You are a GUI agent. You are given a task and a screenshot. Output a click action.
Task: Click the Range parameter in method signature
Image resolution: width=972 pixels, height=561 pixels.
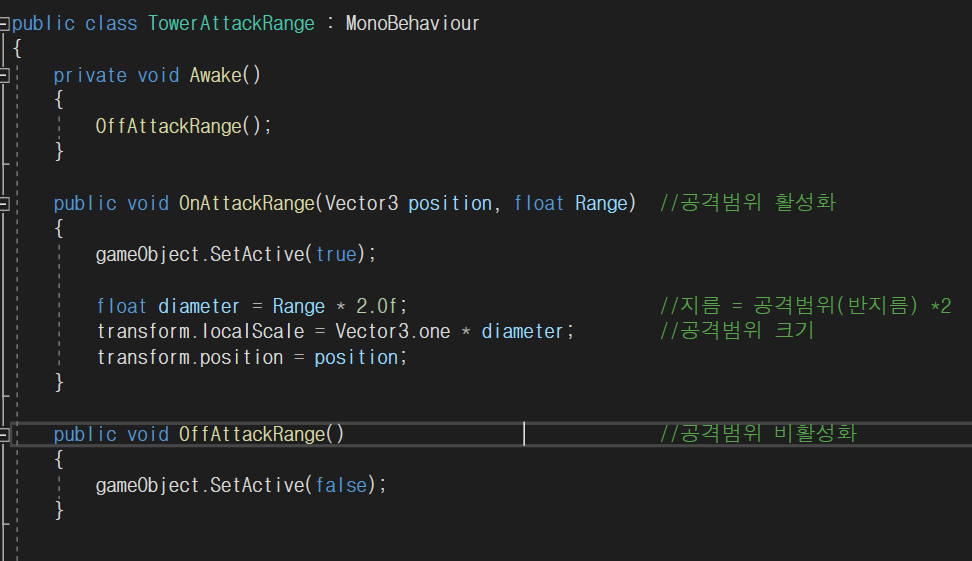click(600, 203)
